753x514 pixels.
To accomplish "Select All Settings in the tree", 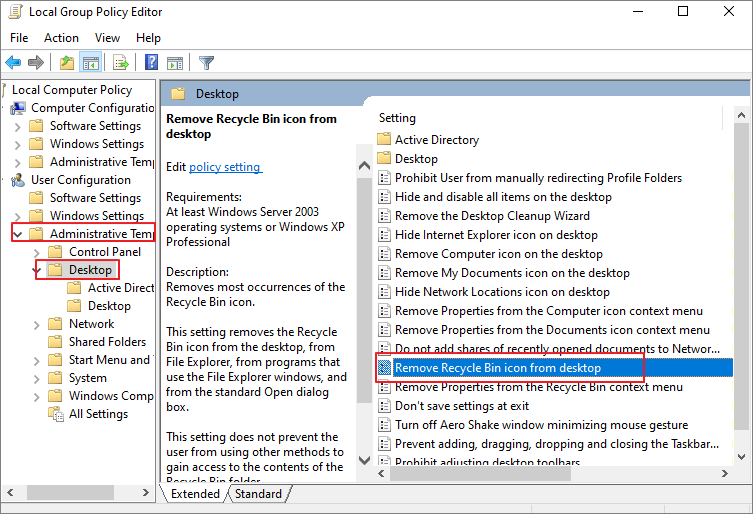I will [x=98, y=414].
